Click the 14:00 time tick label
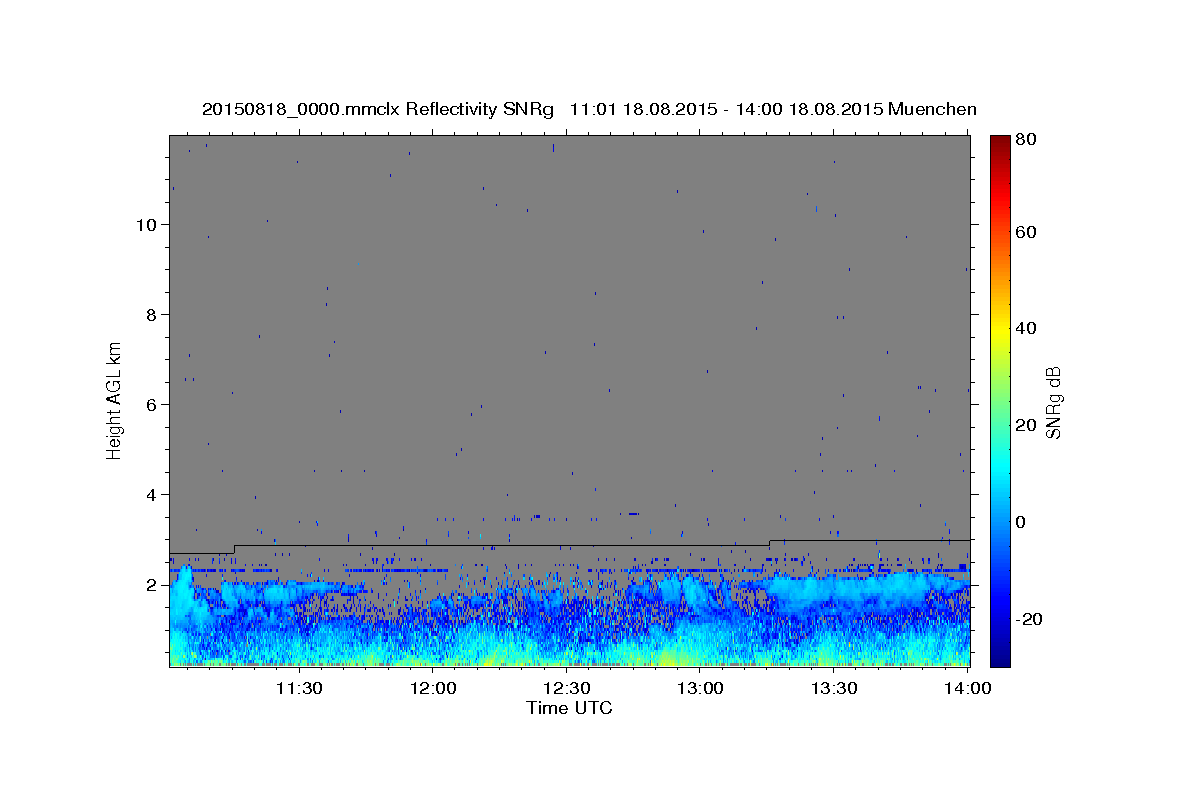Screen dimensions: 1200x800 [967, 689]
